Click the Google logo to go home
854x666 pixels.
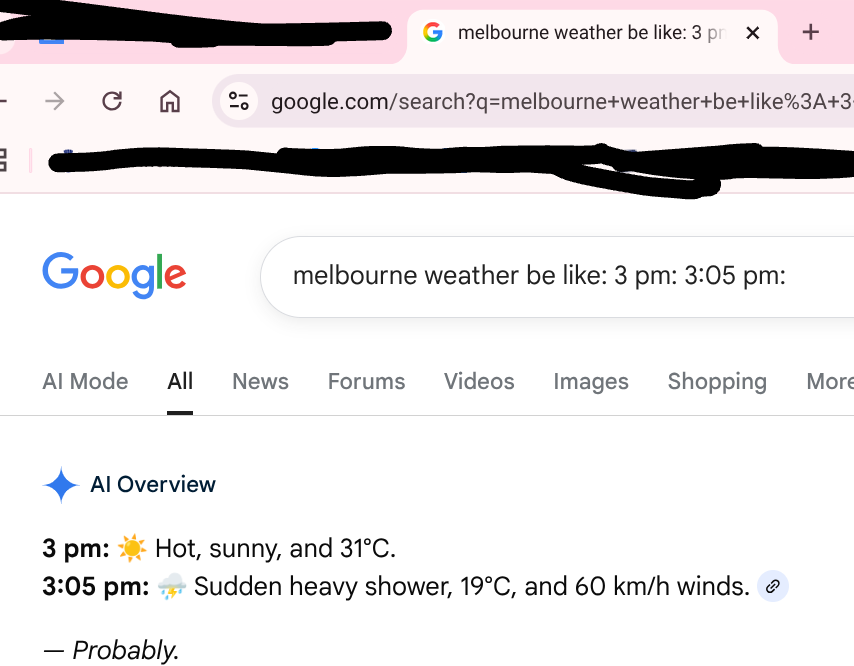point(113,275)
